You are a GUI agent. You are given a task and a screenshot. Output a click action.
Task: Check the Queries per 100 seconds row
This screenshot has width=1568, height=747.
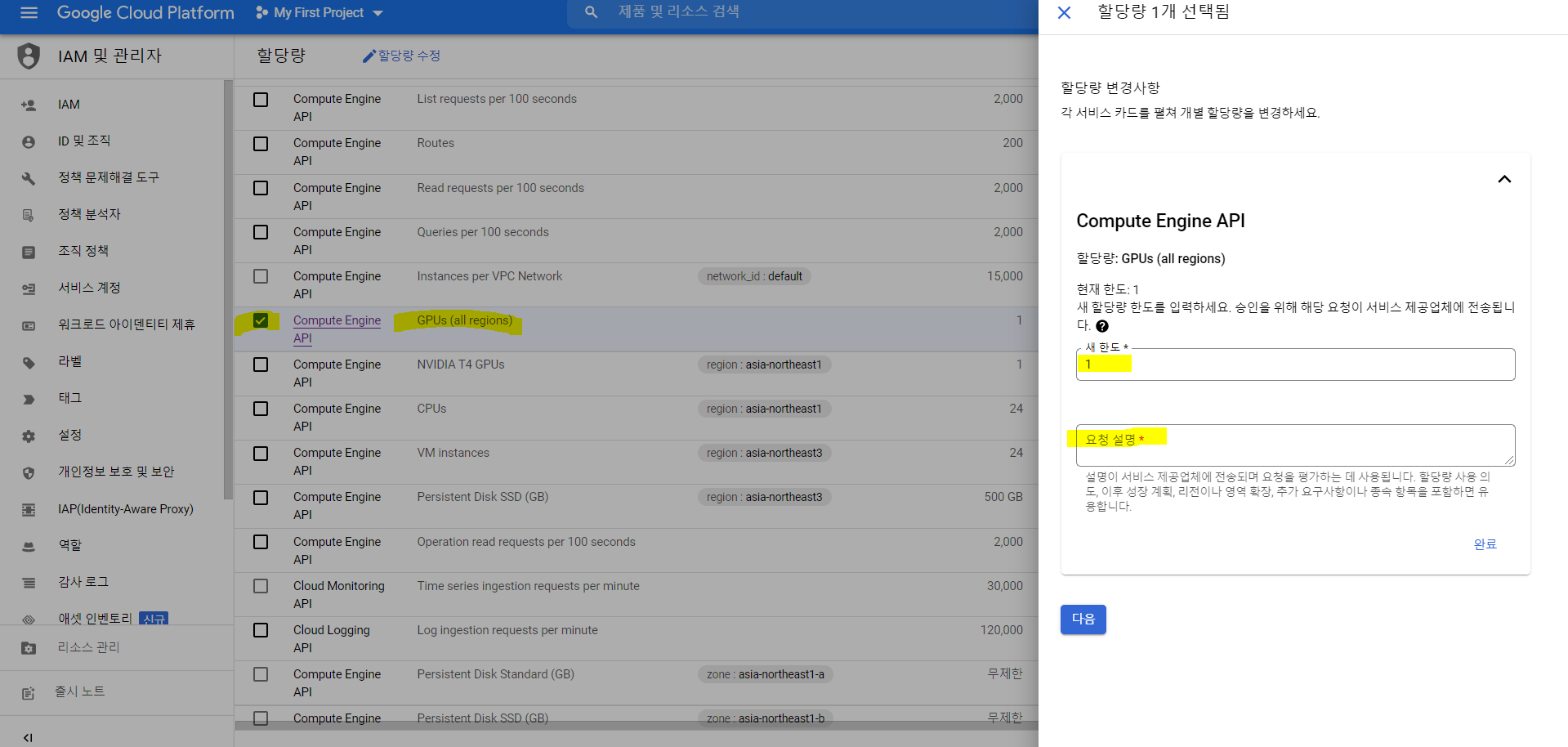pyautogui.click(x=261, y=232)
